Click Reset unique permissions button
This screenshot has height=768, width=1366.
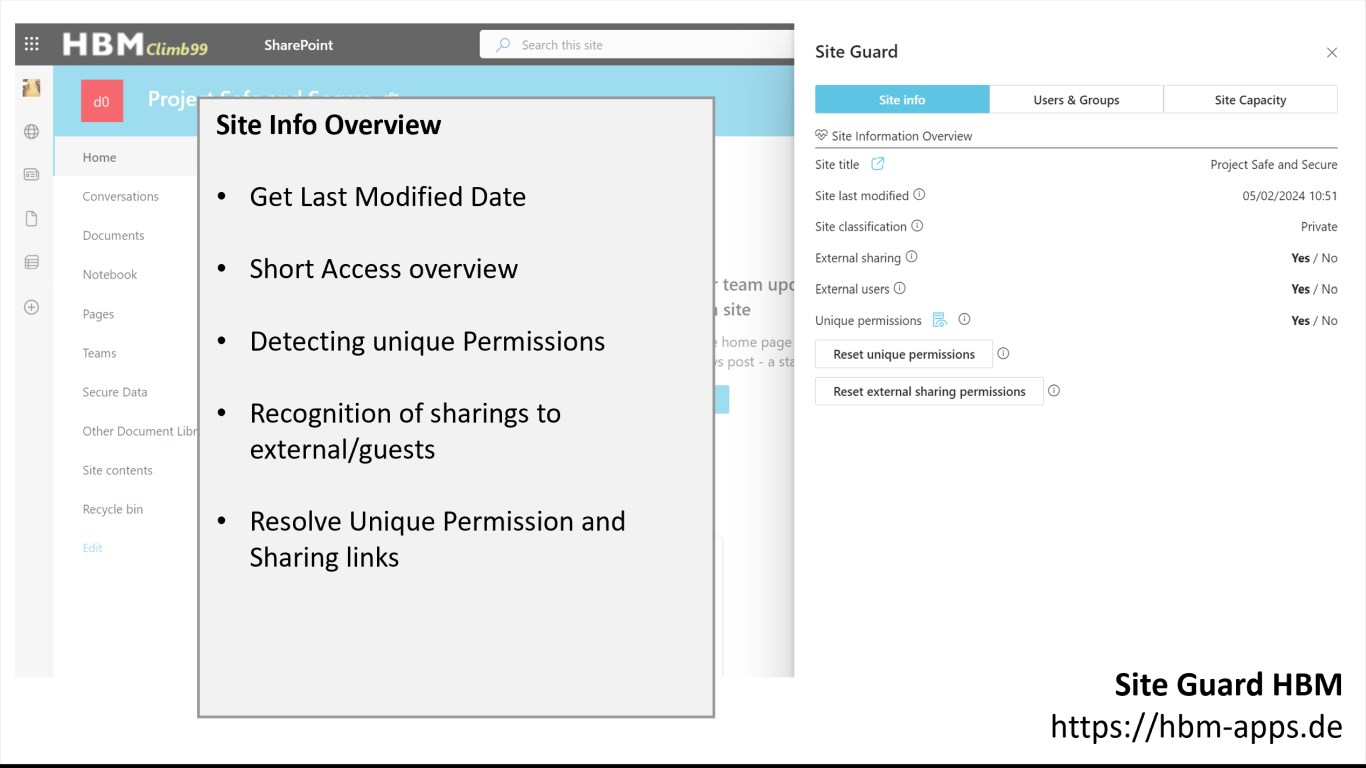pos(904,354)
